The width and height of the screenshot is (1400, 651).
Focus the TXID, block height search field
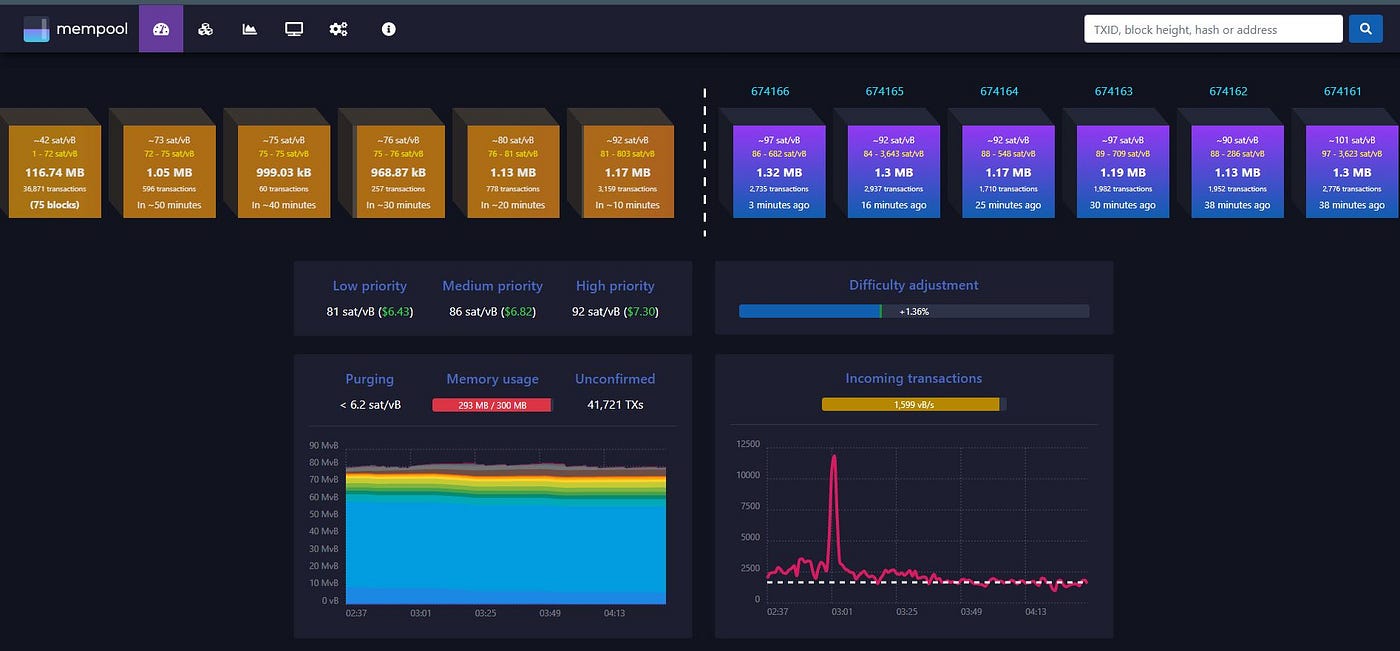tap(1213, 29)
